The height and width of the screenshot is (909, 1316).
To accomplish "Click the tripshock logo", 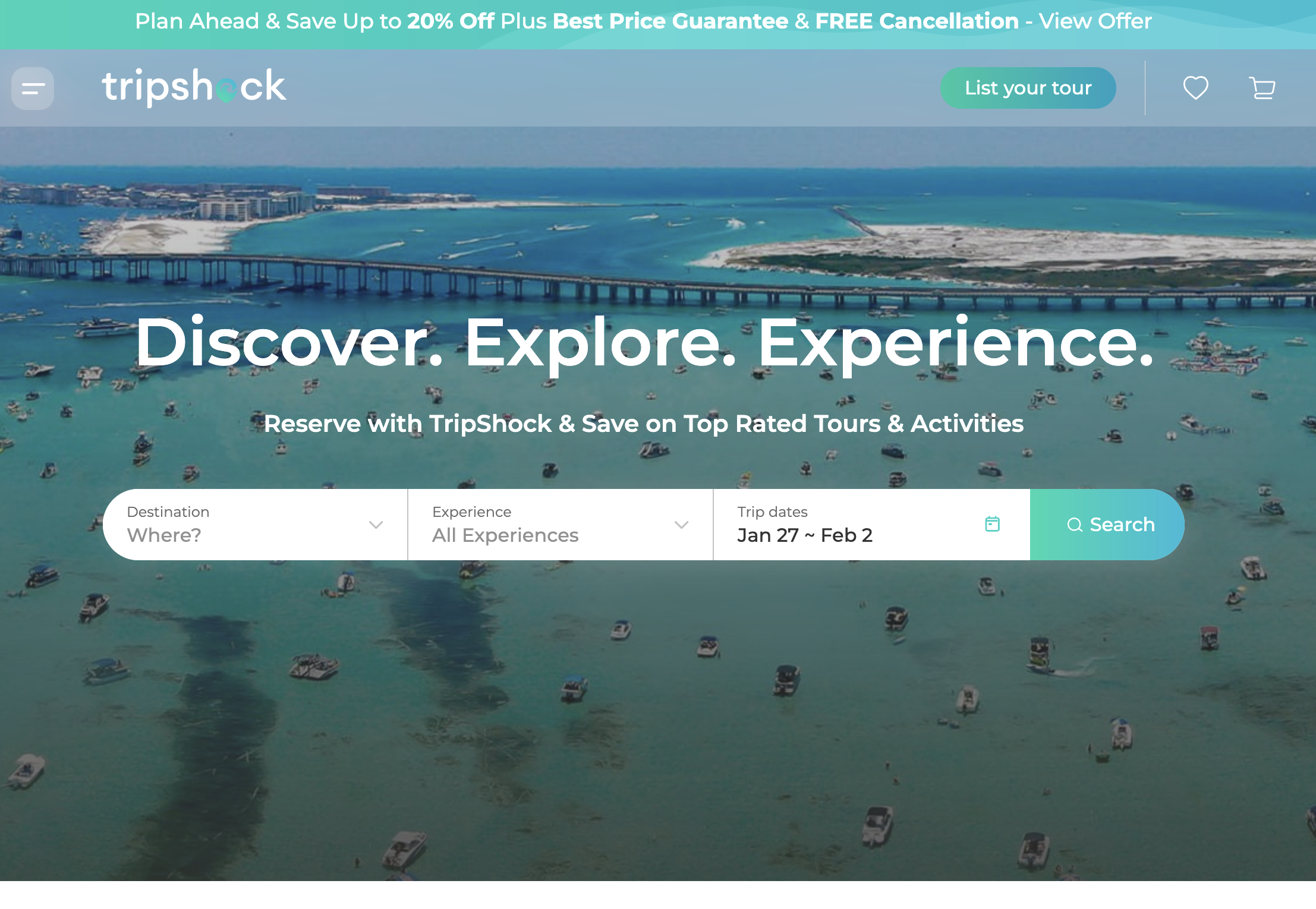I will tap(194, 87).
